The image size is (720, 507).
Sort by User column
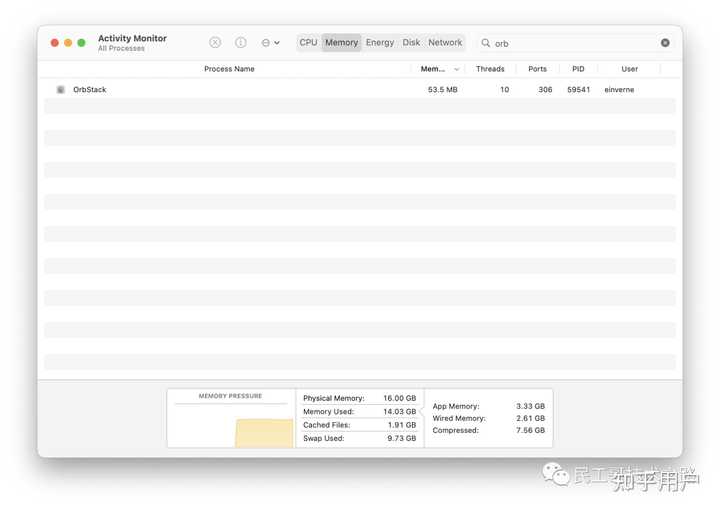tap(630, 69)
